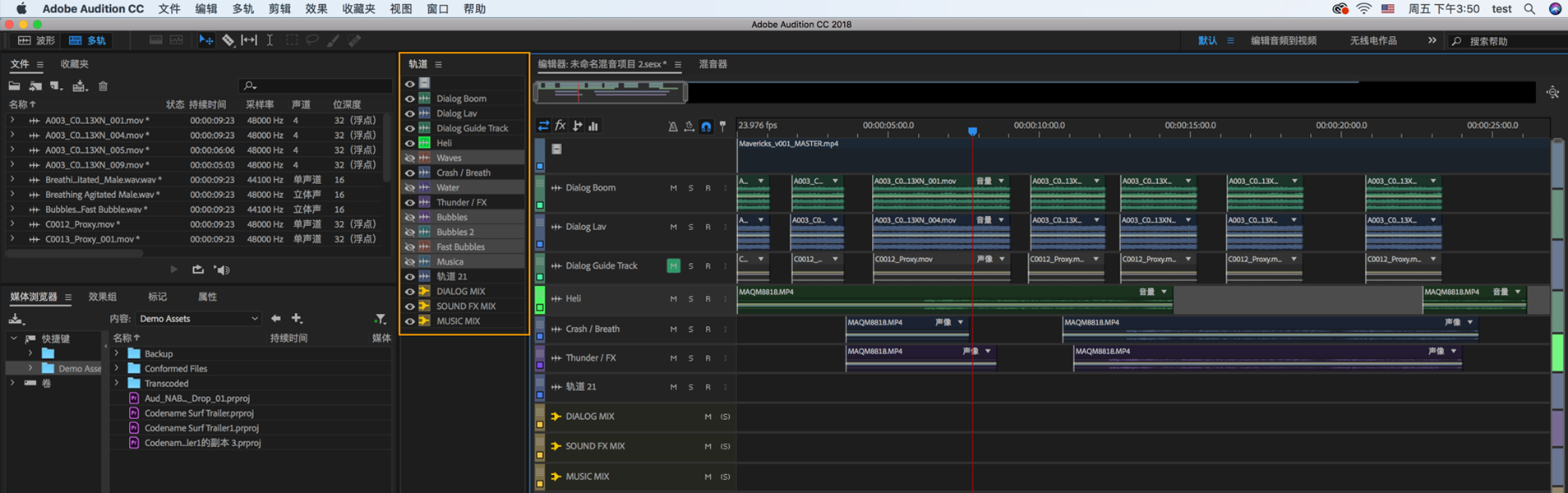Image resolution: width=1568 pixels, height=493 pixels.
Task: Click the marker pin icon above track headers
Action: (722, 127)
